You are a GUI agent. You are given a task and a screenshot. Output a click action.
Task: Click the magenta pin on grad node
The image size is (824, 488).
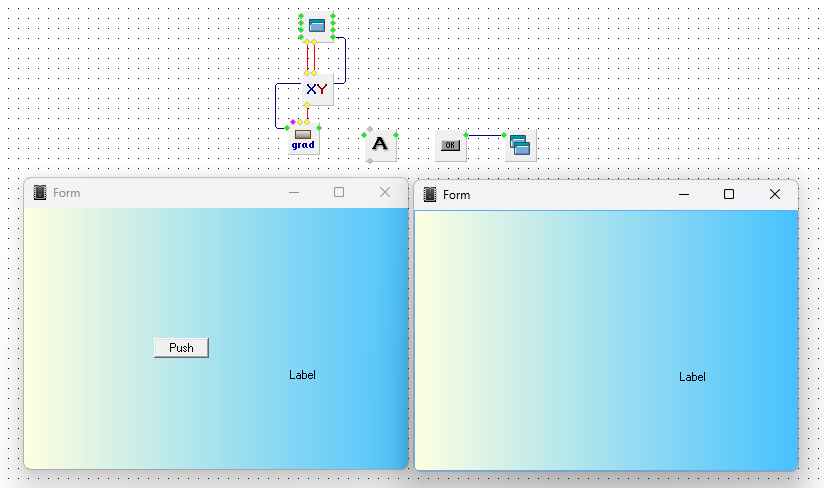click(x=292, y=122)
